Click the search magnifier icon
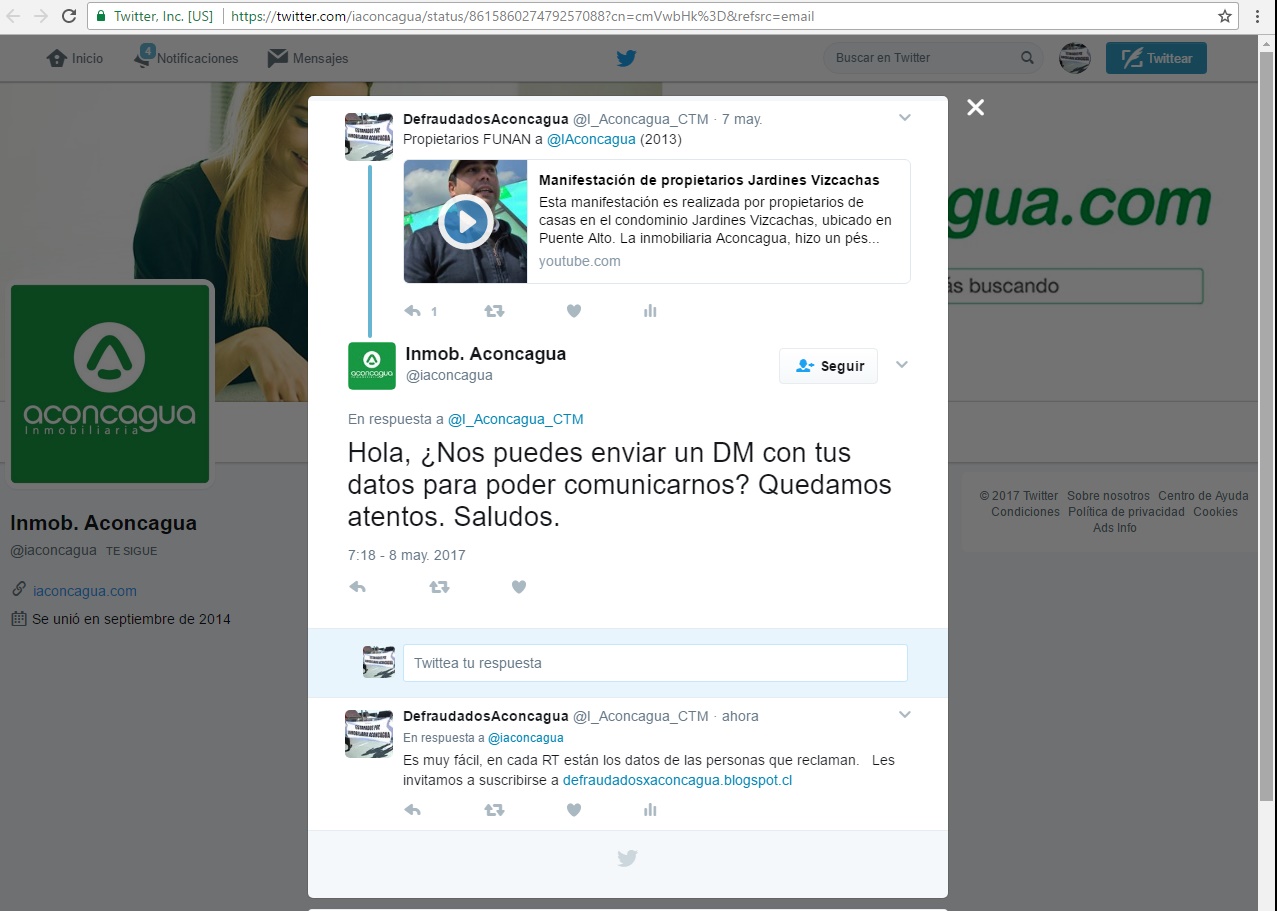The height and width of the screenshot is (911, 1277). click(1027, 58)
